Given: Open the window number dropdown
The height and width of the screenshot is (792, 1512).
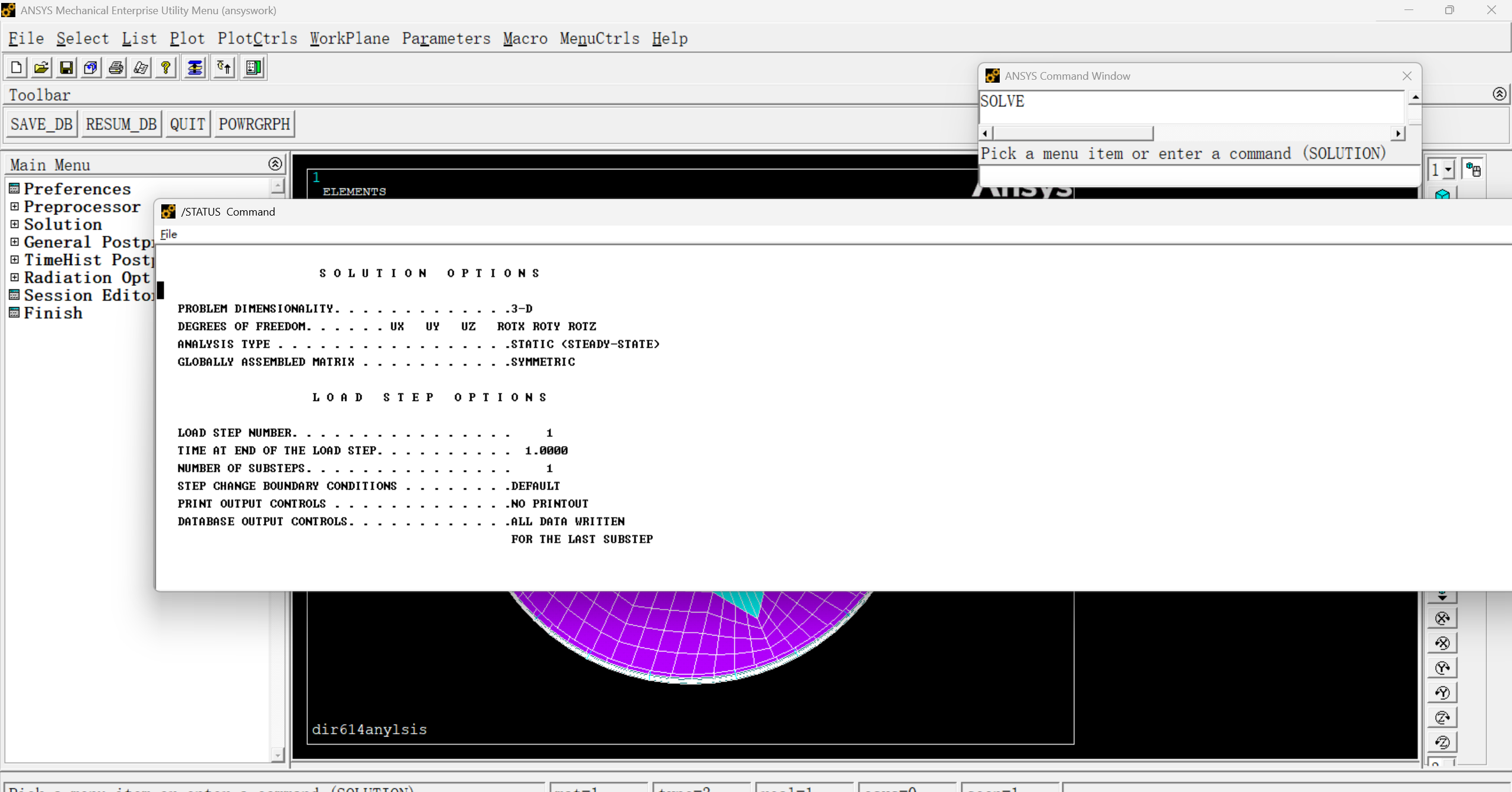Looking at the screenshot, I should (x=1448, y=170).
